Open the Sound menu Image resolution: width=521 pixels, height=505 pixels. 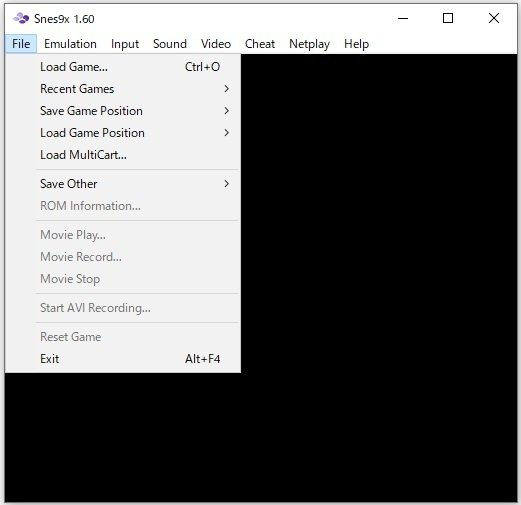170,44
